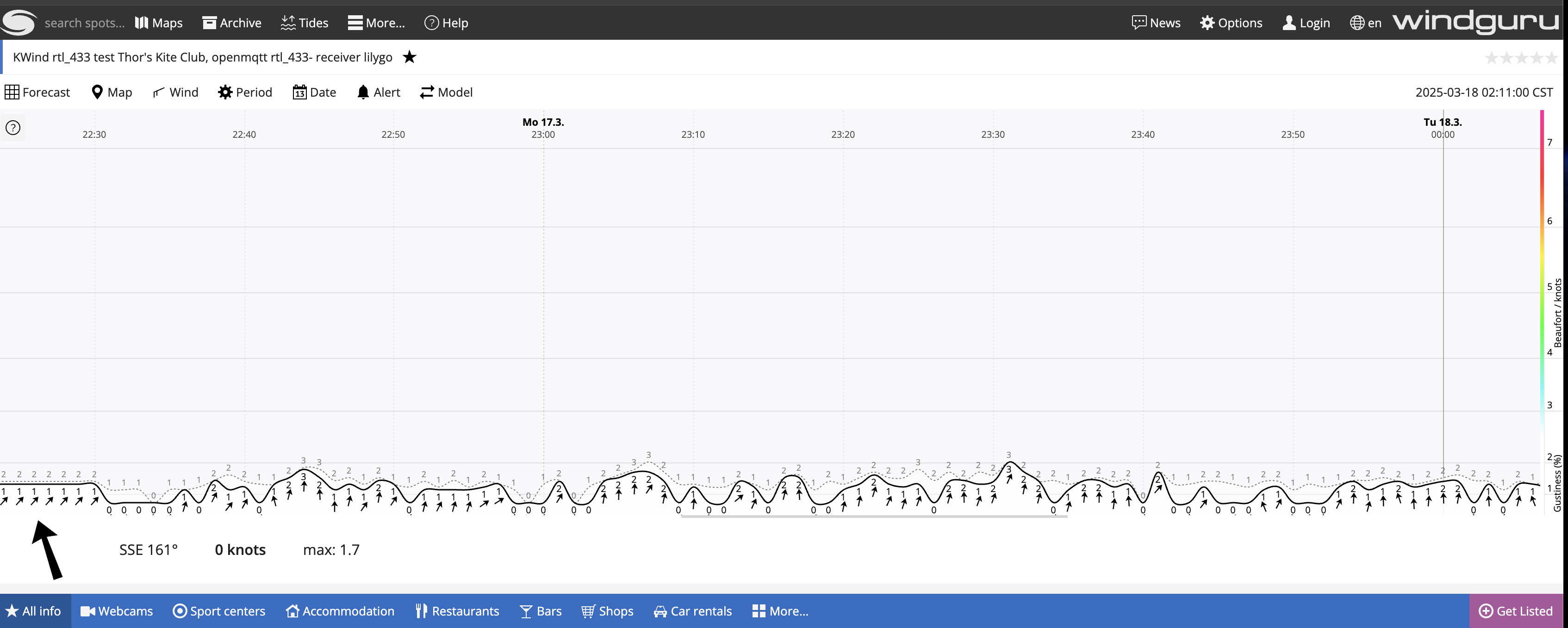Focus the search spots input field

click(x=84, y=23)
